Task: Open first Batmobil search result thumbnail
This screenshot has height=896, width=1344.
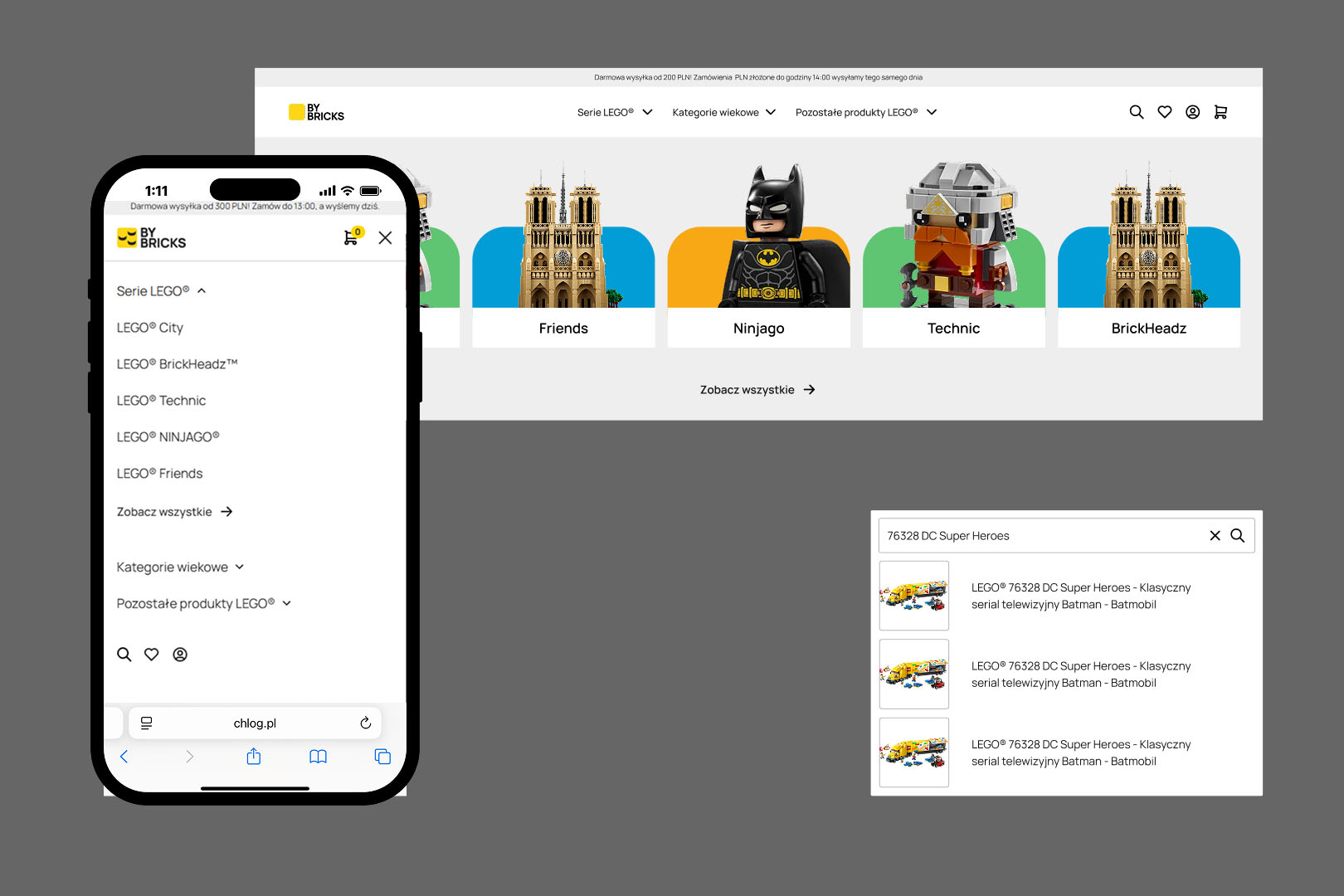Action: click(913, 596)
